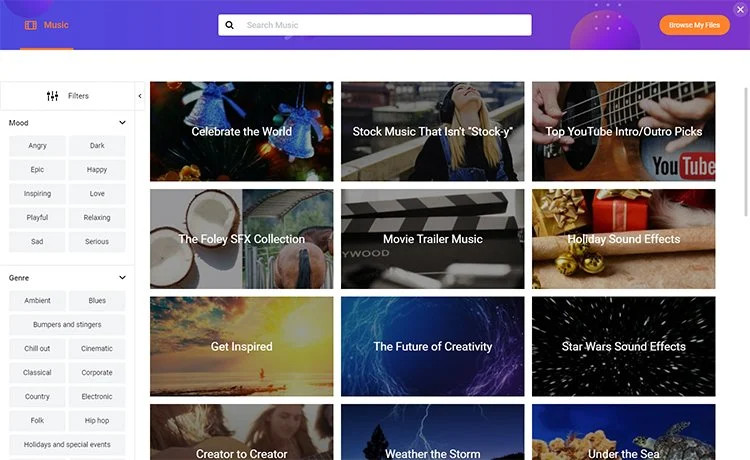This screenshot has width=750, height=460.
Task: Open the Celebrate the World collection
Action: click(242, 131)
